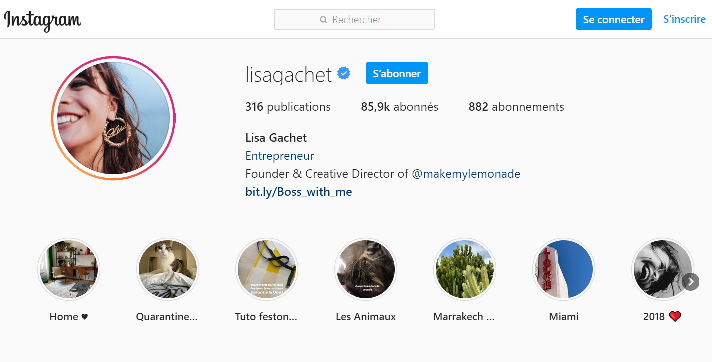
Task: Click the magnifier icon in search box
Action: [323, 20]
